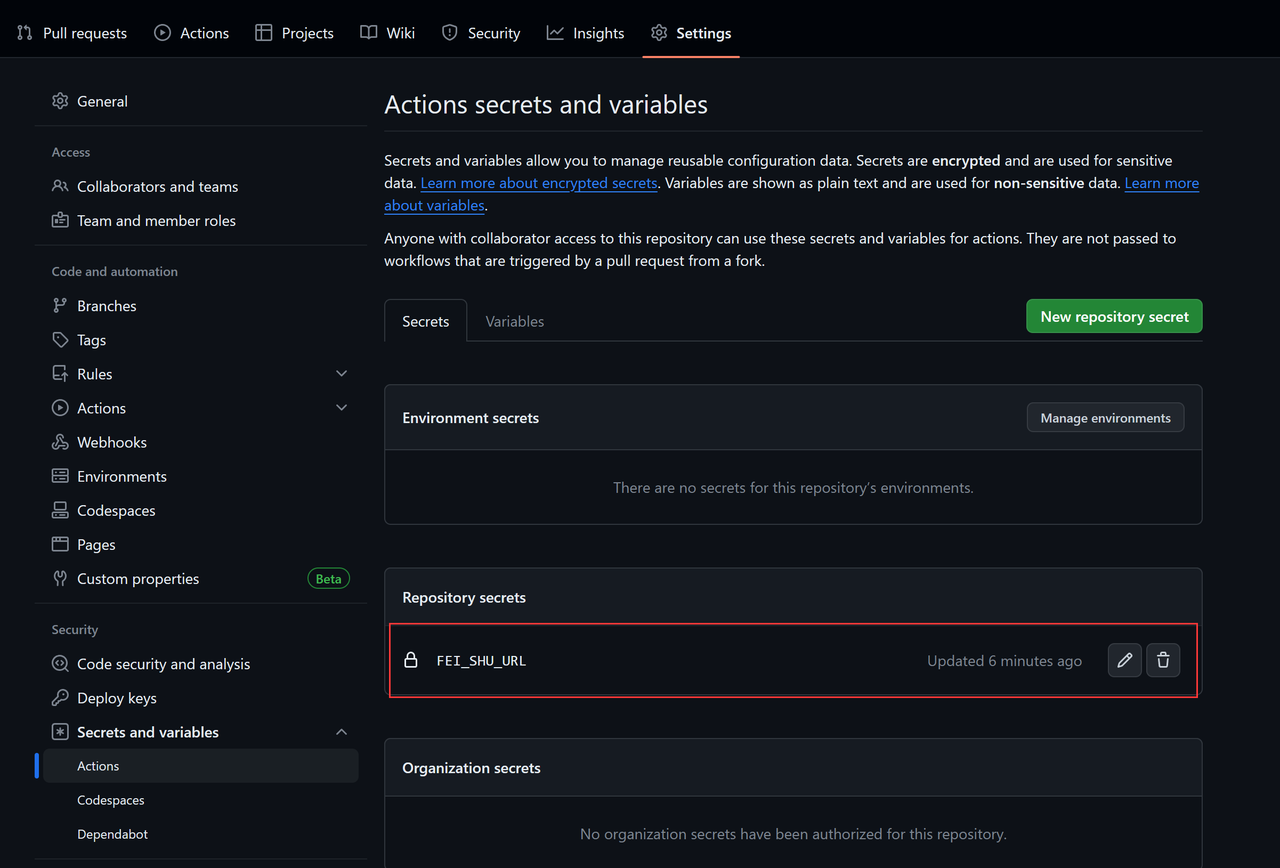Click the book icon in Wiki tab
Image resolution: width=1280 pixels, height=868 pixels.
[369, 33]
